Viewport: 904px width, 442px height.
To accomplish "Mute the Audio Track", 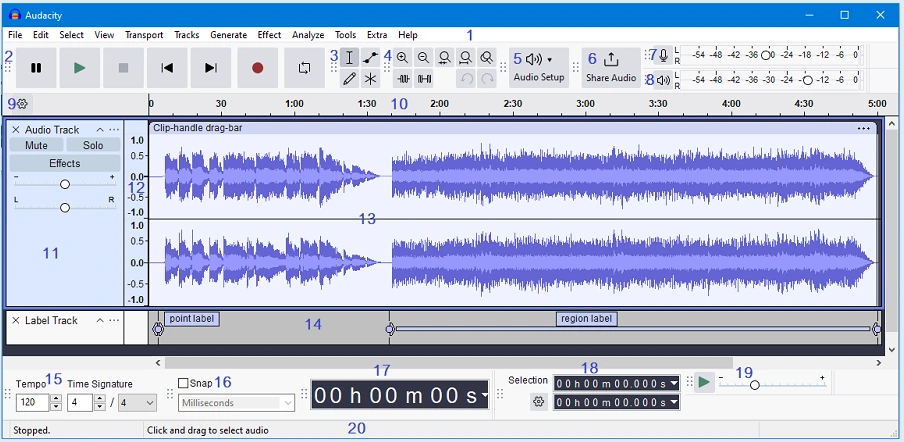I will click(36, 145).
